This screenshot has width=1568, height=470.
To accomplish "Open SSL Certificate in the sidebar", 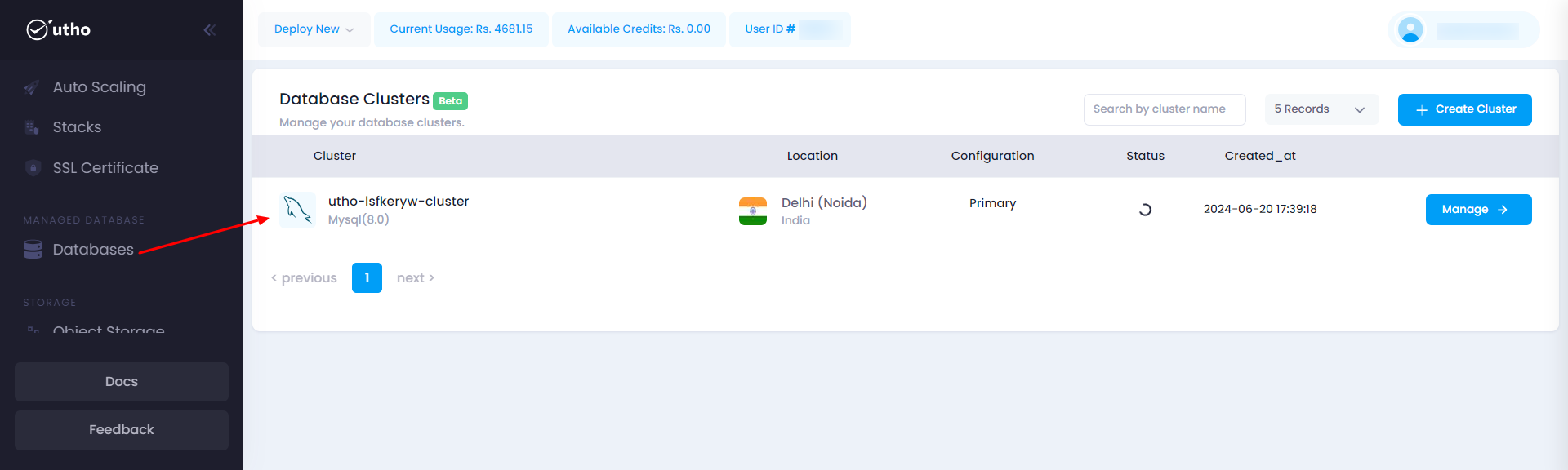I will pyautogui.click(x=105, y=168).
